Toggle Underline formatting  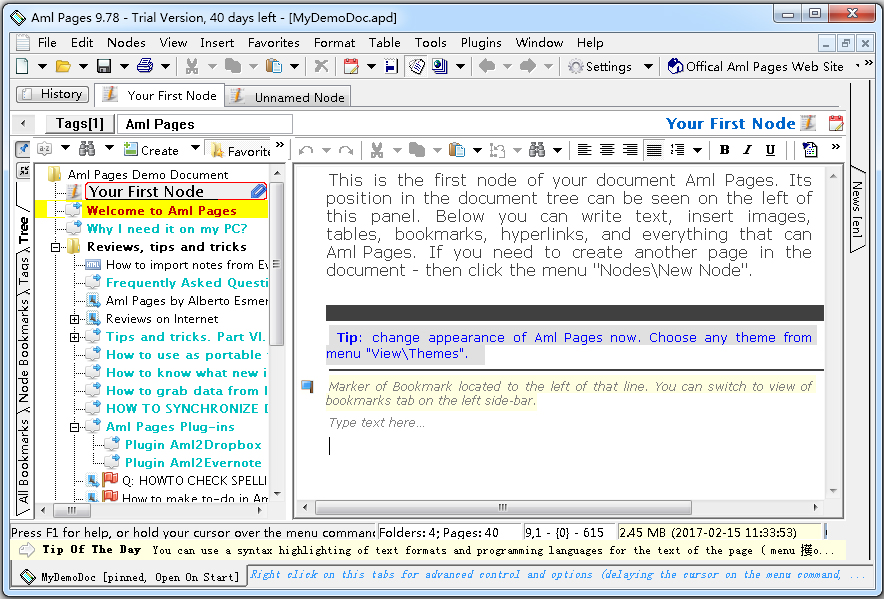[770, 150]
